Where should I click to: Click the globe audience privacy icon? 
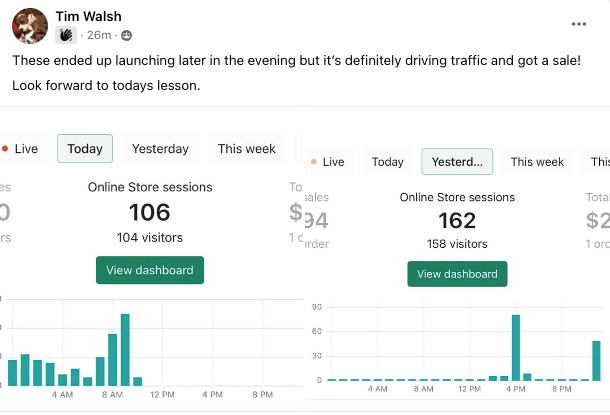(126, 35)
